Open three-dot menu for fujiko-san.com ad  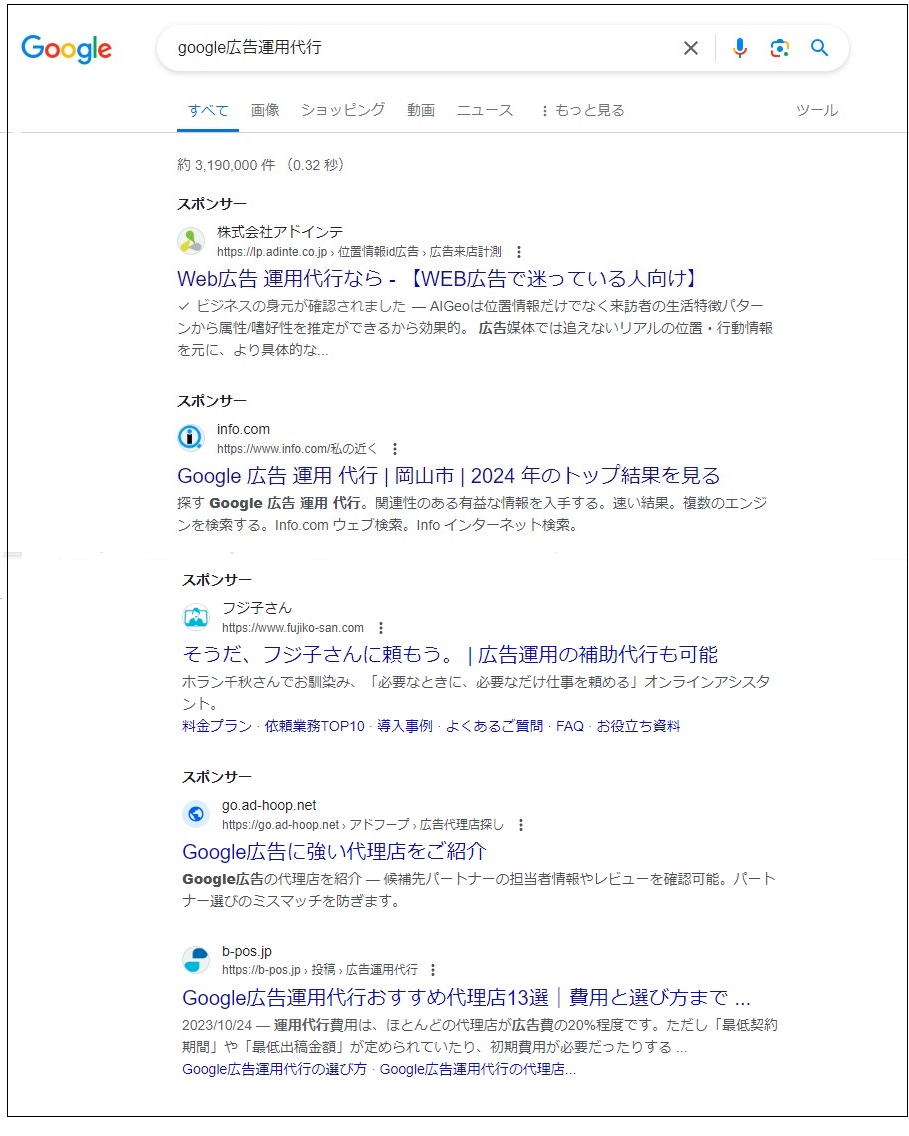click(381, 627)
